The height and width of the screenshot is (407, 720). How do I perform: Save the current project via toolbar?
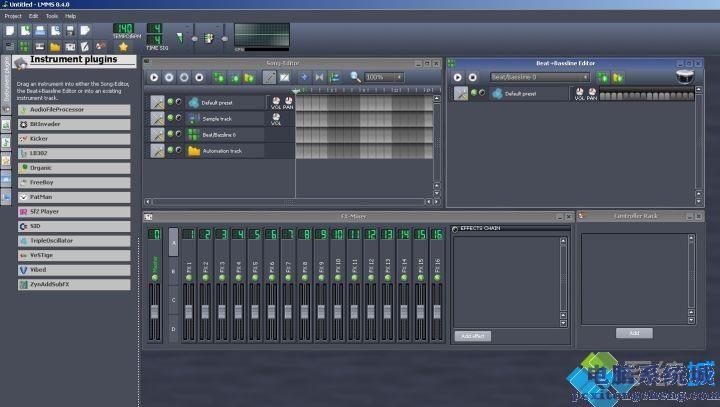[70, 31]
